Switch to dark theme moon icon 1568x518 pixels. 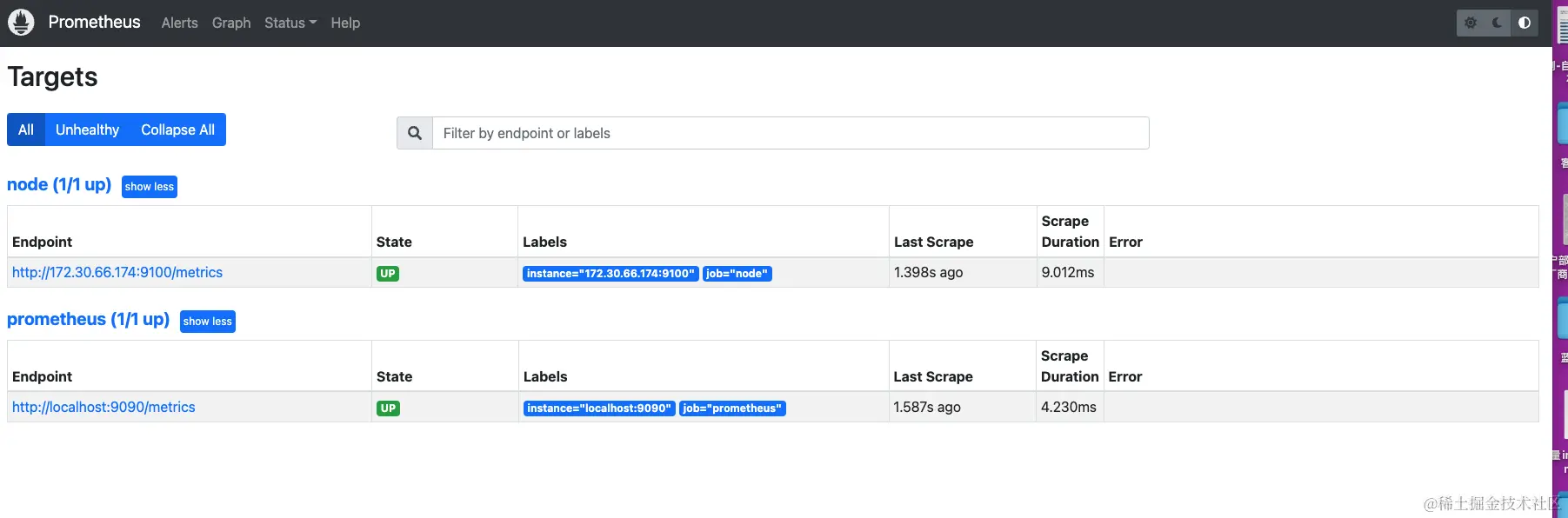(x=1497, y=23)
